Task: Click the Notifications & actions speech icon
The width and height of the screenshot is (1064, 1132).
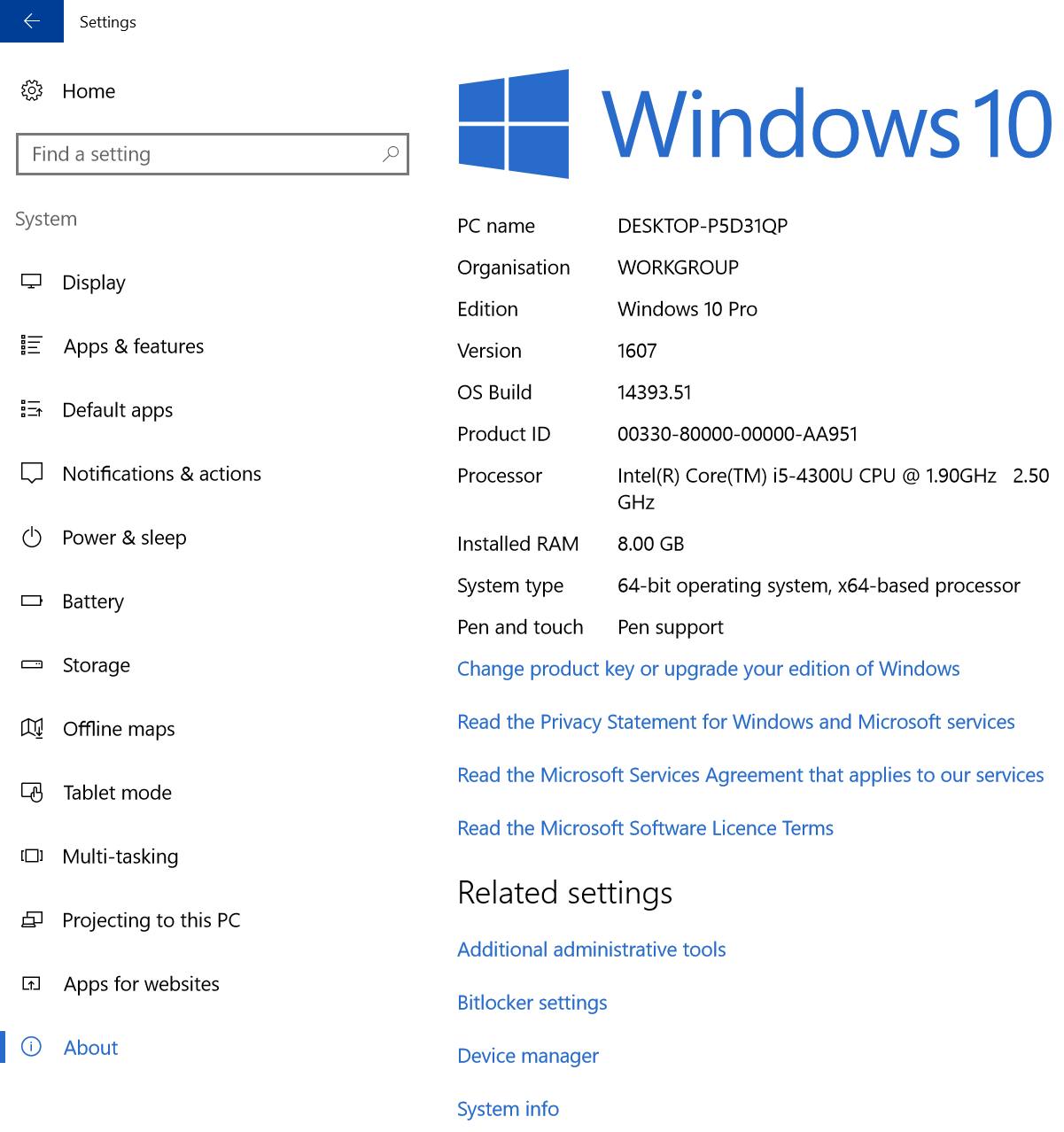Action: (32, 473)
